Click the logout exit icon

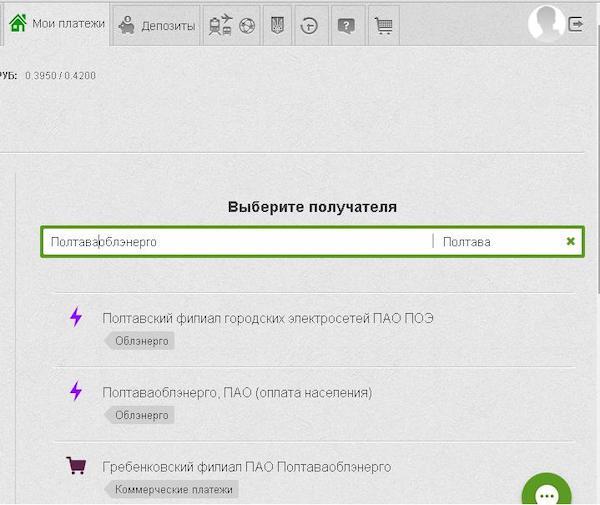click(578, 23)
